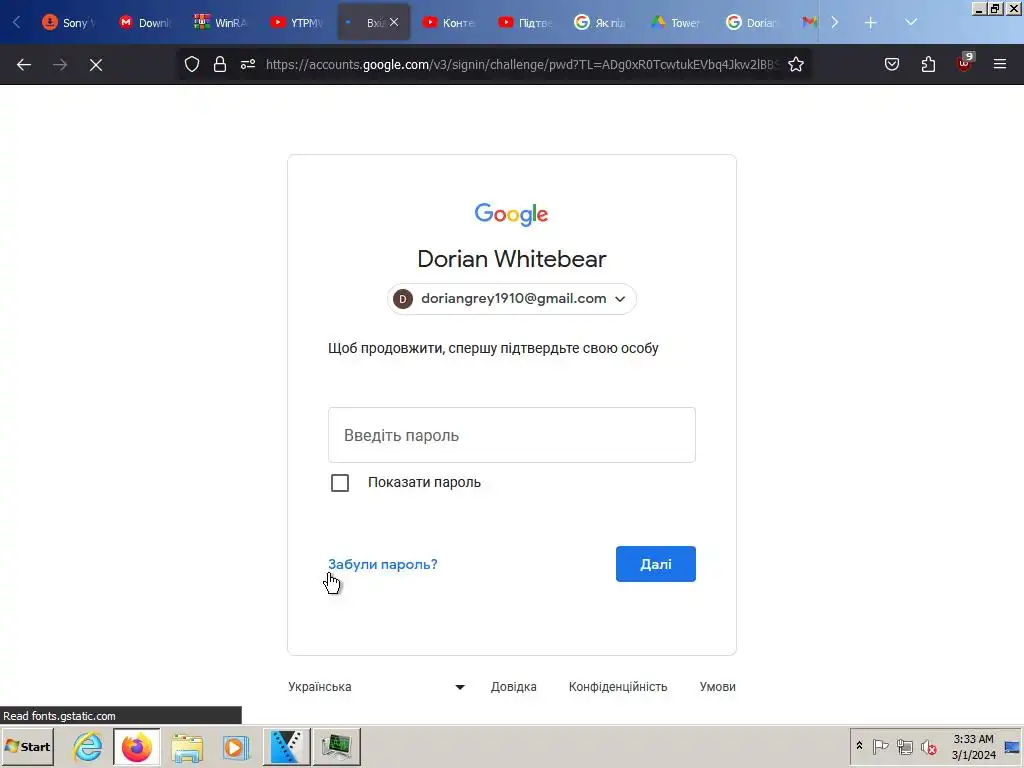This screenshot has height=768, width=1024.
Task: Switch to the Dorian Google tab
Action: click(752, 23)
